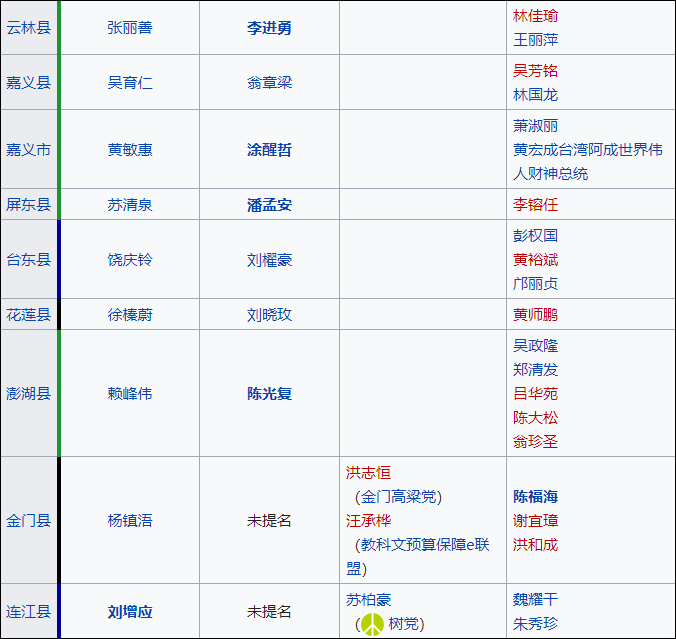This screenshot has width=676, height=639.
Task: Open the red 李镕任 link
Action: (x=535, y=204)
